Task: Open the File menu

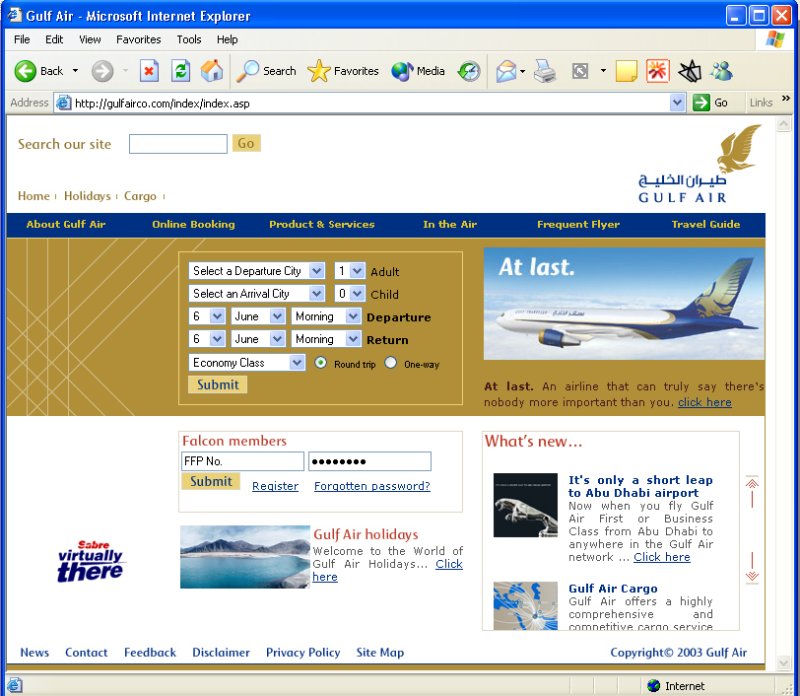Action: coord(22,39)
